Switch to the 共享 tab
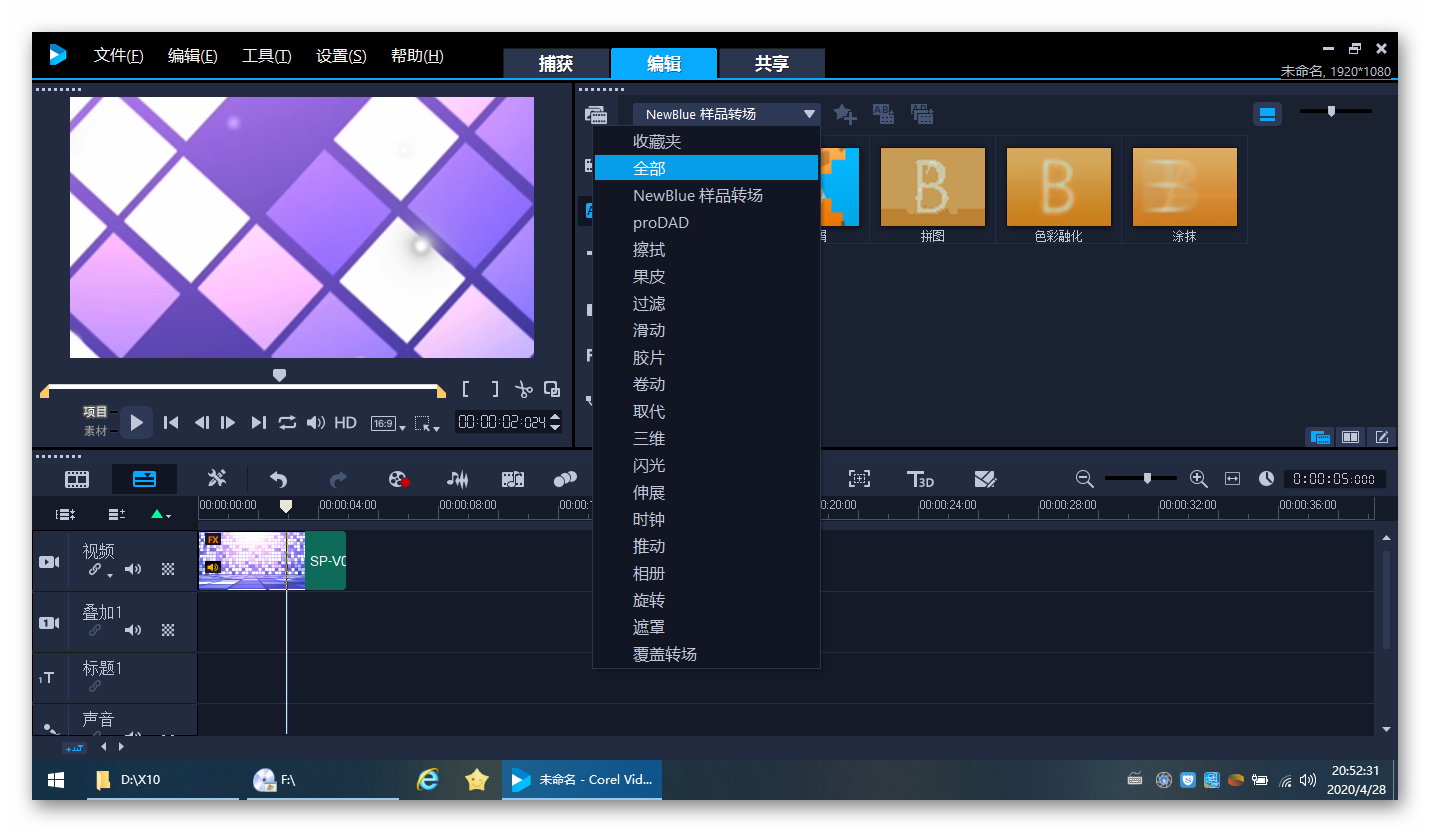 coord(771,64)
